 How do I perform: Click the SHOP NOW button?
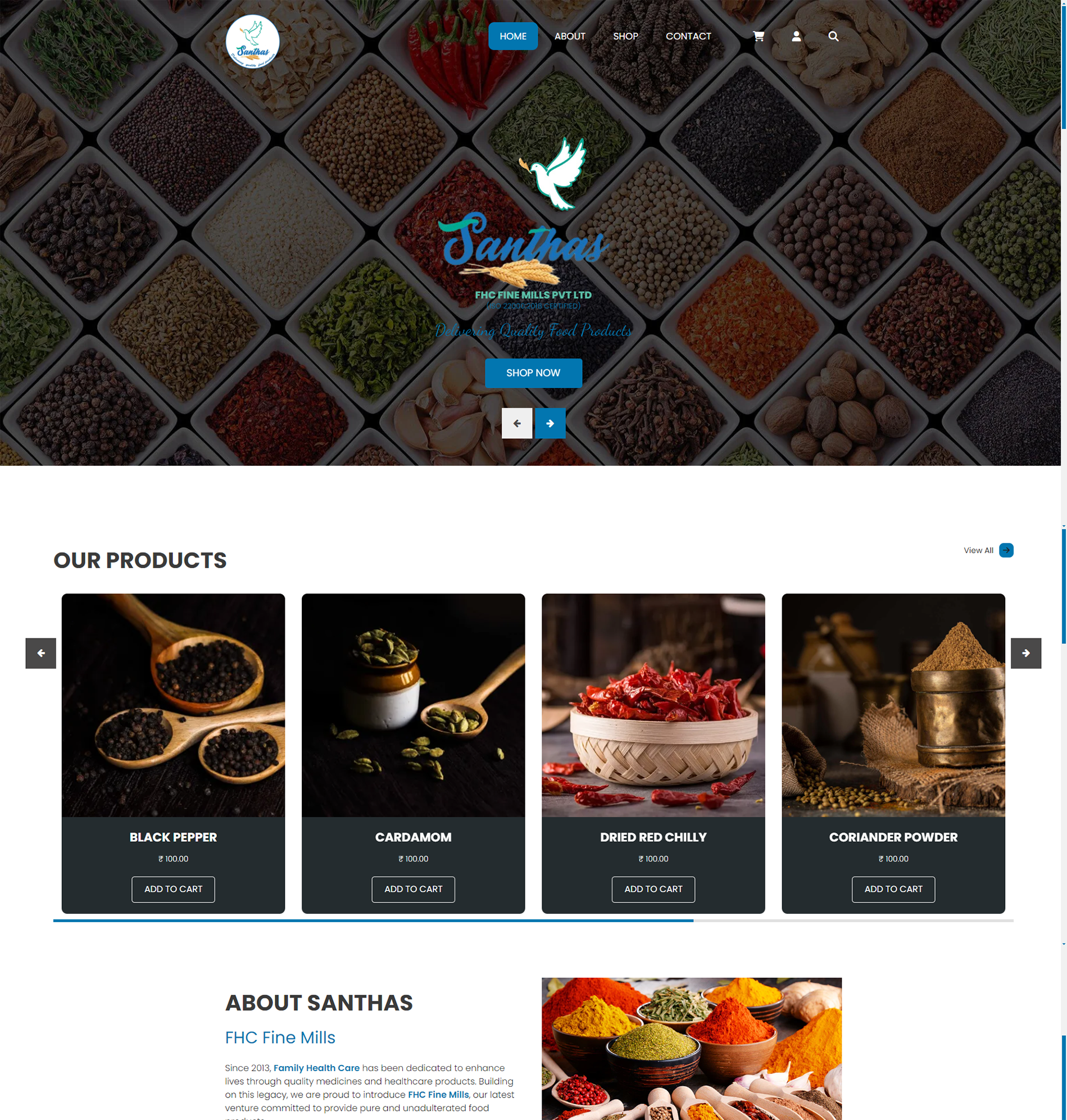click(x=533, y=373)
